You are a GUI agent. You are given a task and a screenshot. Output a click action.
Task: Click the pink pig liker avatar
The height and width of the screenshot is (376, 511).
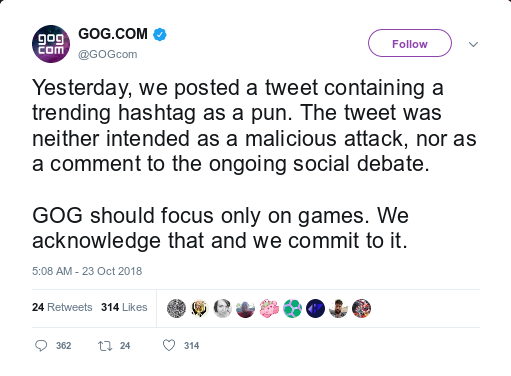click(269, 308)
